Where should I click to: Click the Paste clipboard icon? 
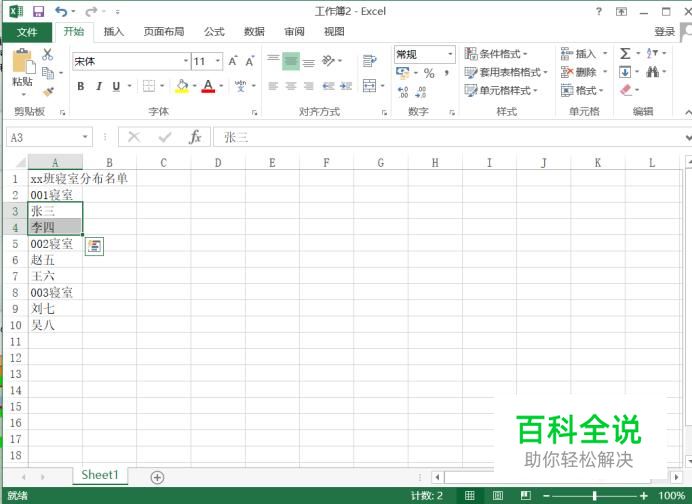23,61
